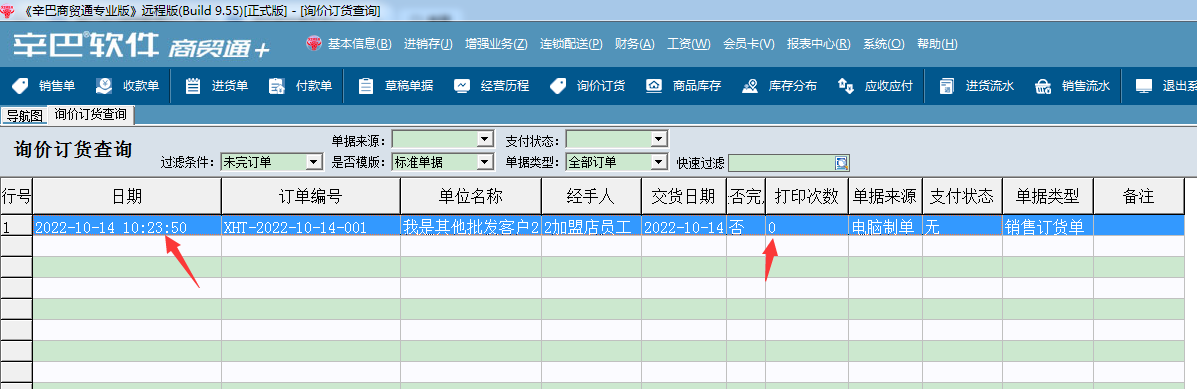
Task: Click handler cell 2加盟店员工
Action: click(x=592, y=227)
